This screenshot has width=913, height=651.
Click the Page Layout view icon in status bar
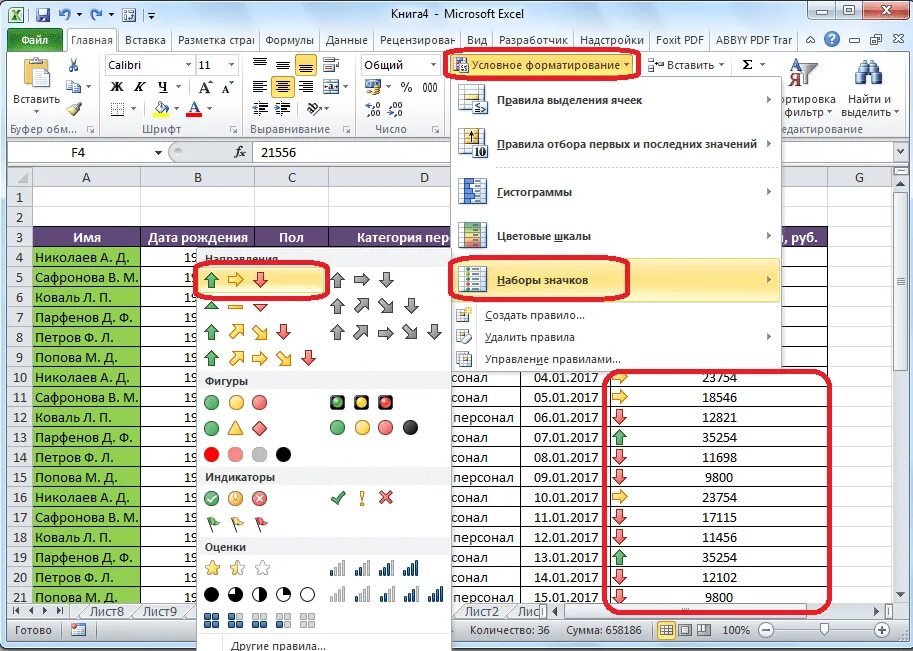click(x=685, y=629)
